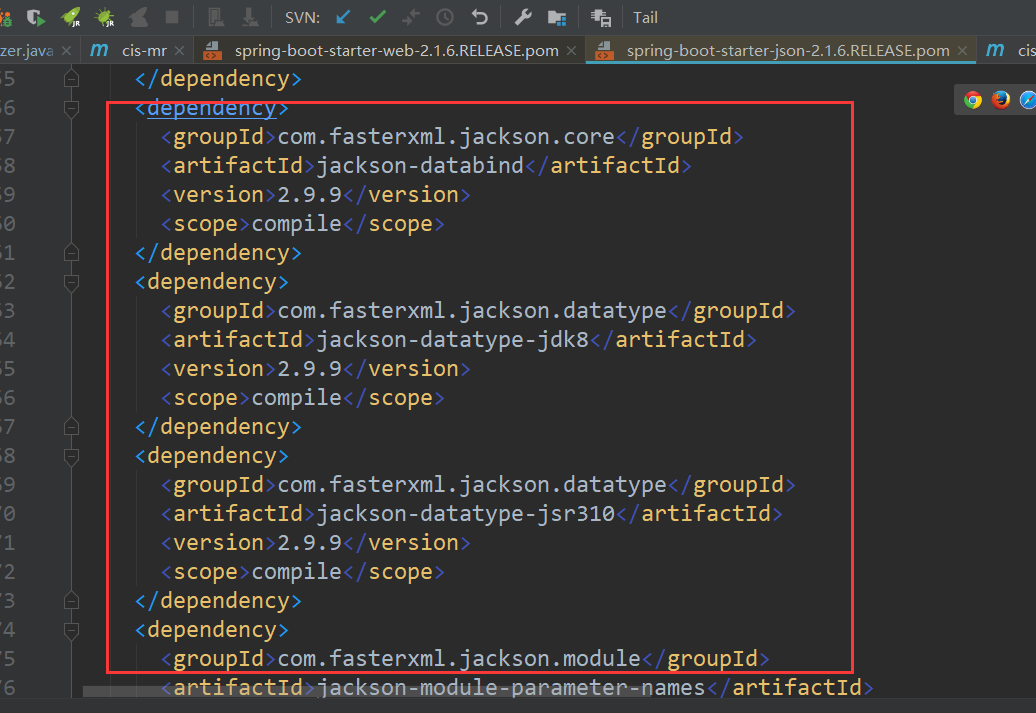This screenshot has width=1036, height=713.
Task: Open the folder icon beside the wrench
Action: click(x=557, y=17)
